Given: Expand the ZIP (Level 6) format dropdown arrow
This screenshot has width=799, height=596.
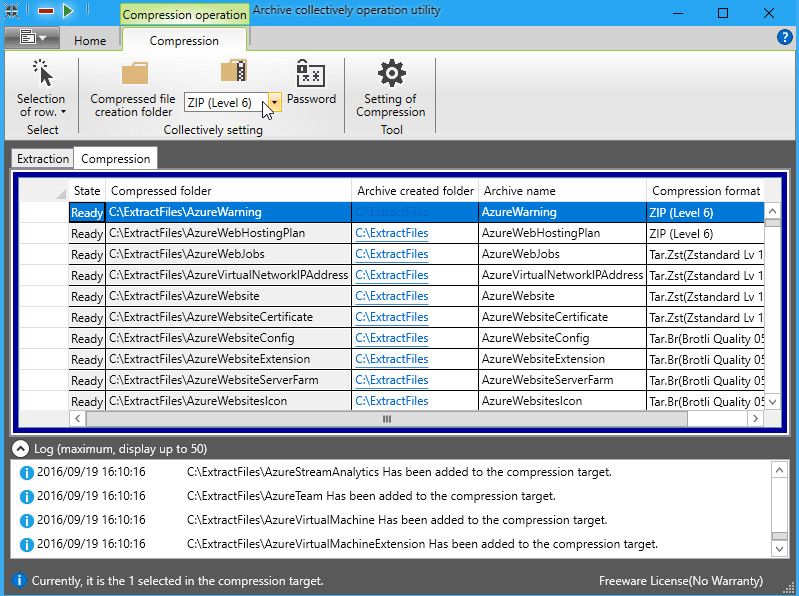Looking at the screenshot, I should point(274,102).
